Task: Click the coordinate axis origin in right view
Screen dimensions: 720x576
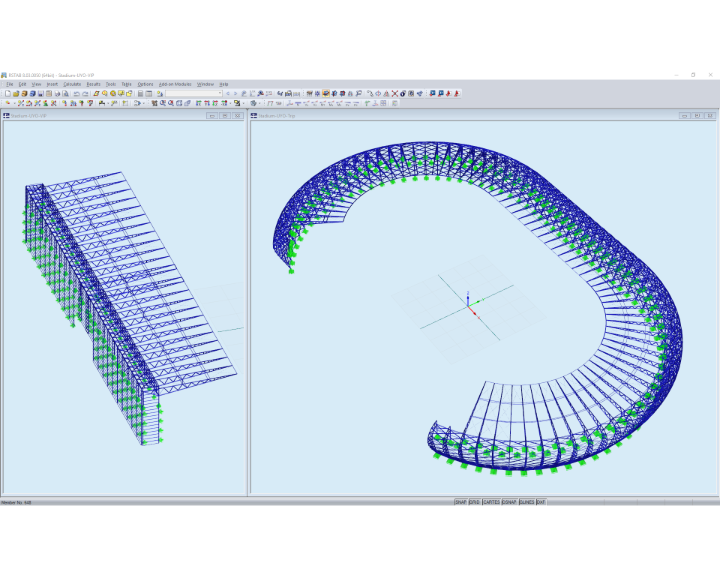Action: pyautogui.click(x=468, y=306)
